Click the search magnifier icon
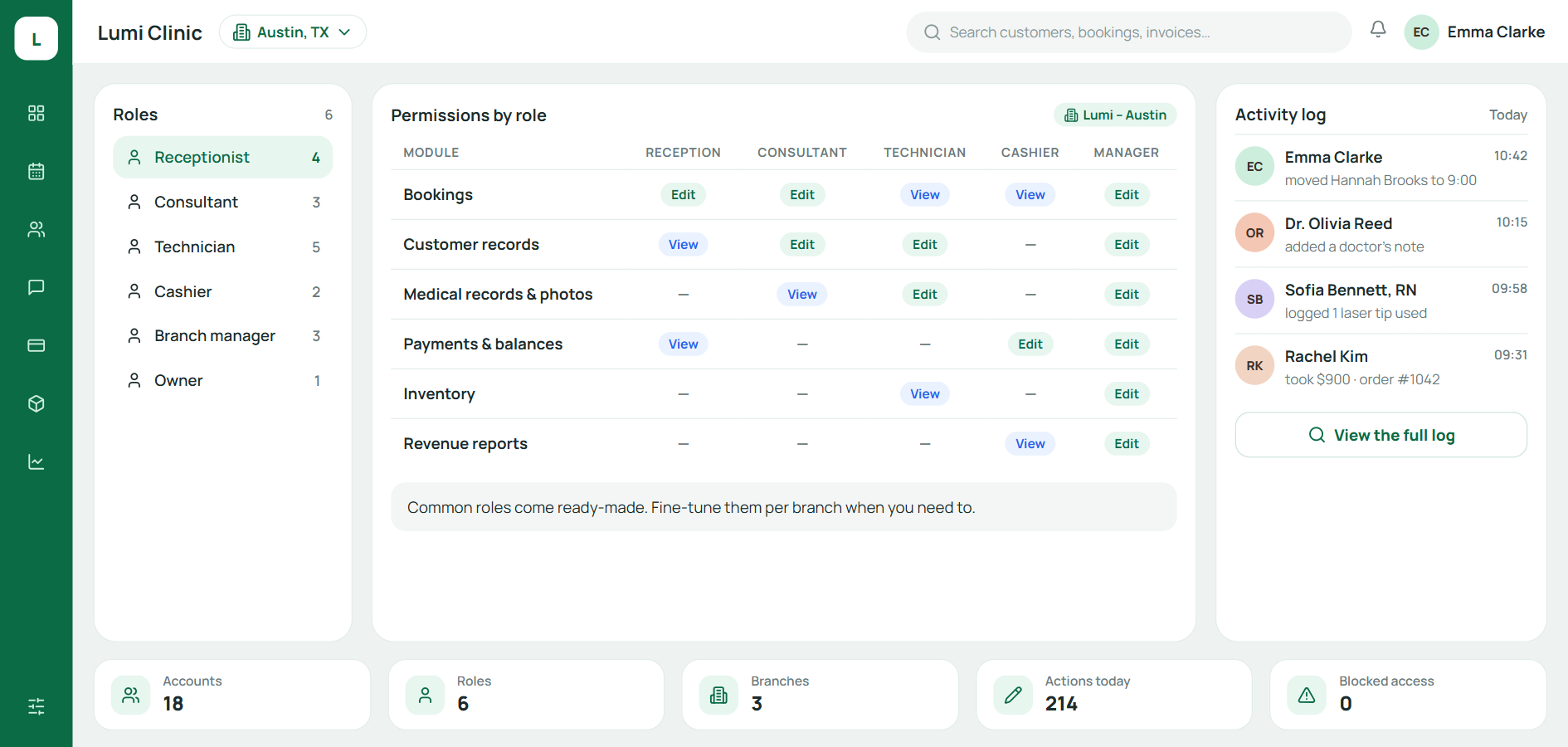The width and height of the screenshot is (1568, 747). pyautogui.click(x=933, y=32)
